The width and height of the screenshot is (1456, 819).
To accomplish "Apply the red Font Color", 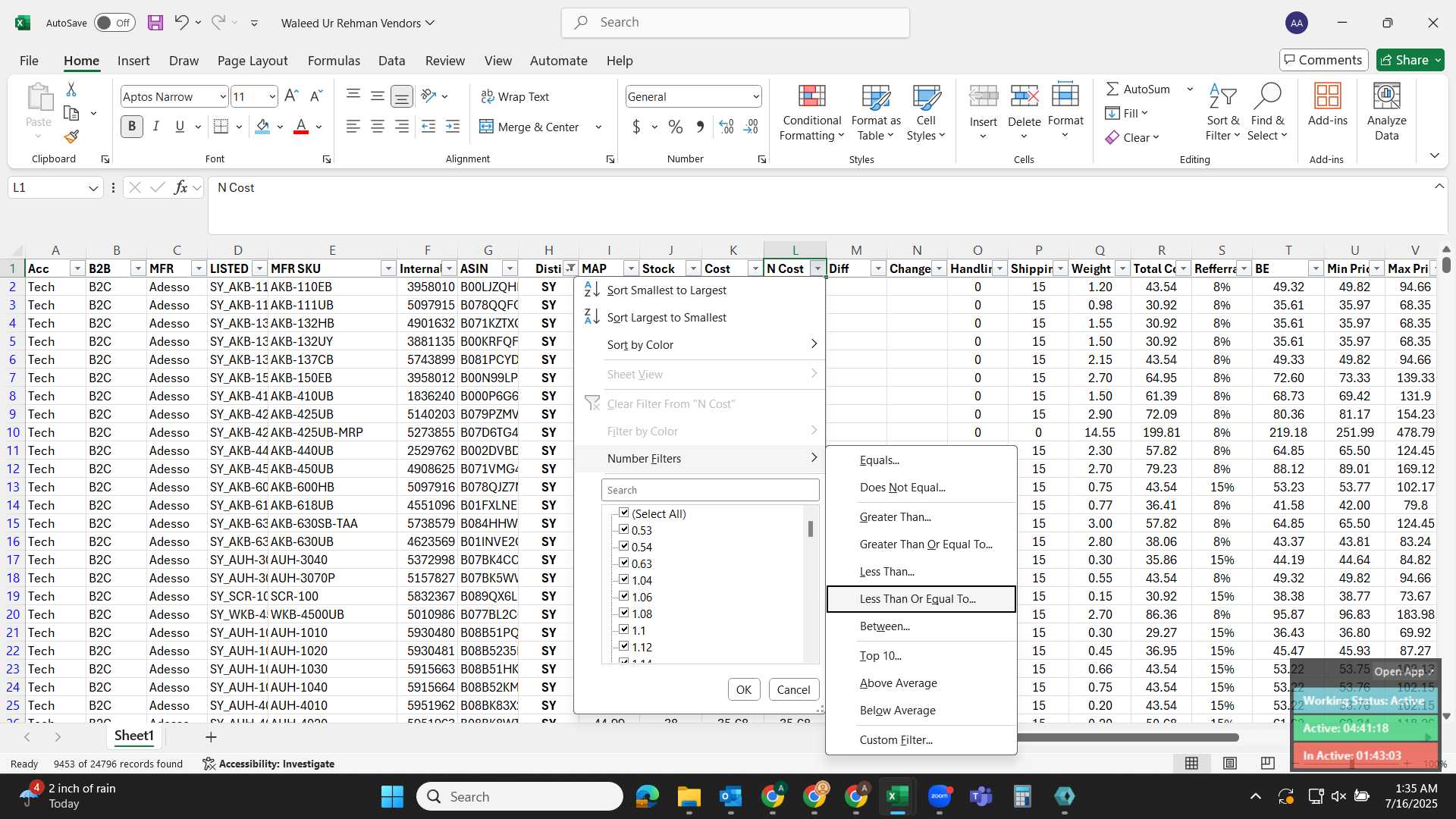I will coord(301,127).
